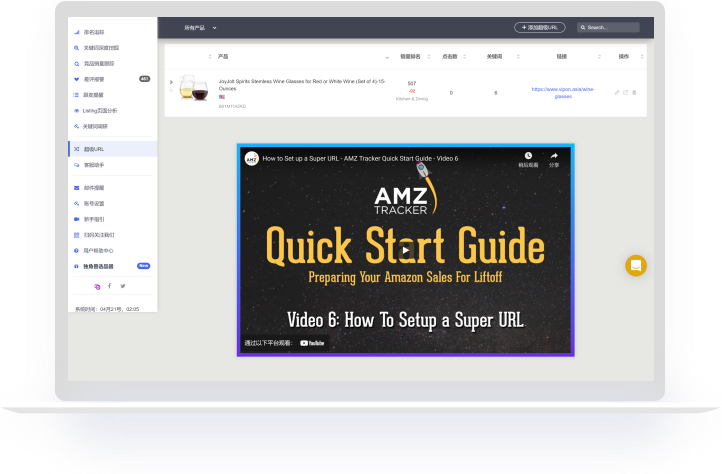
Task: Click the sales rank value 507
Action: (x=412, y=84)
